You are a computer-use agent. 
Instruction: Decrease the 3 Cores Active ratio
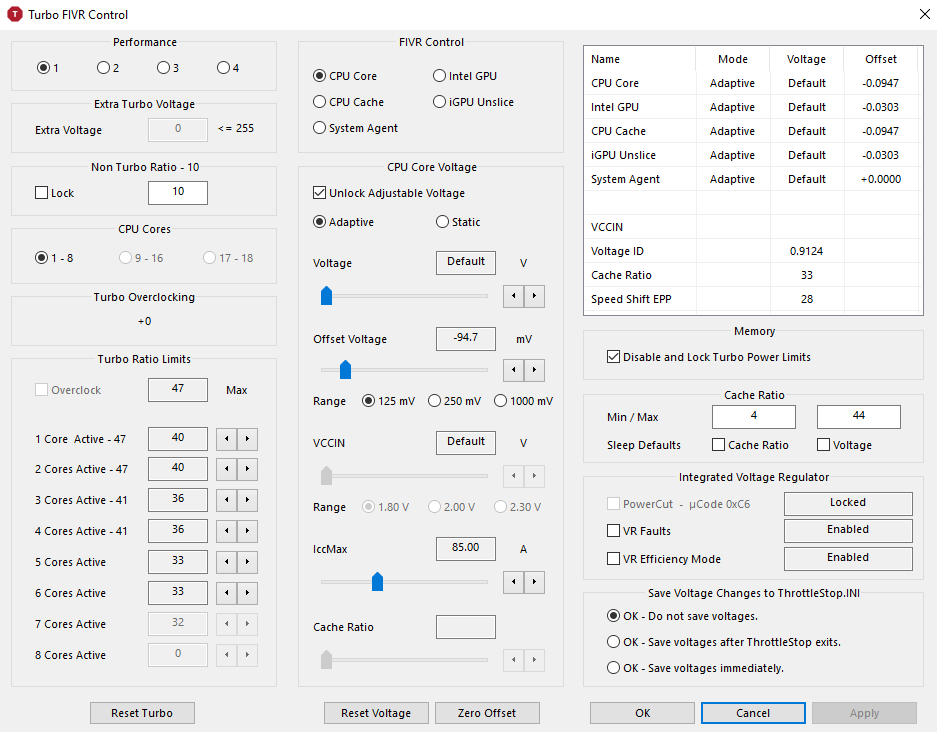(227, 501)
